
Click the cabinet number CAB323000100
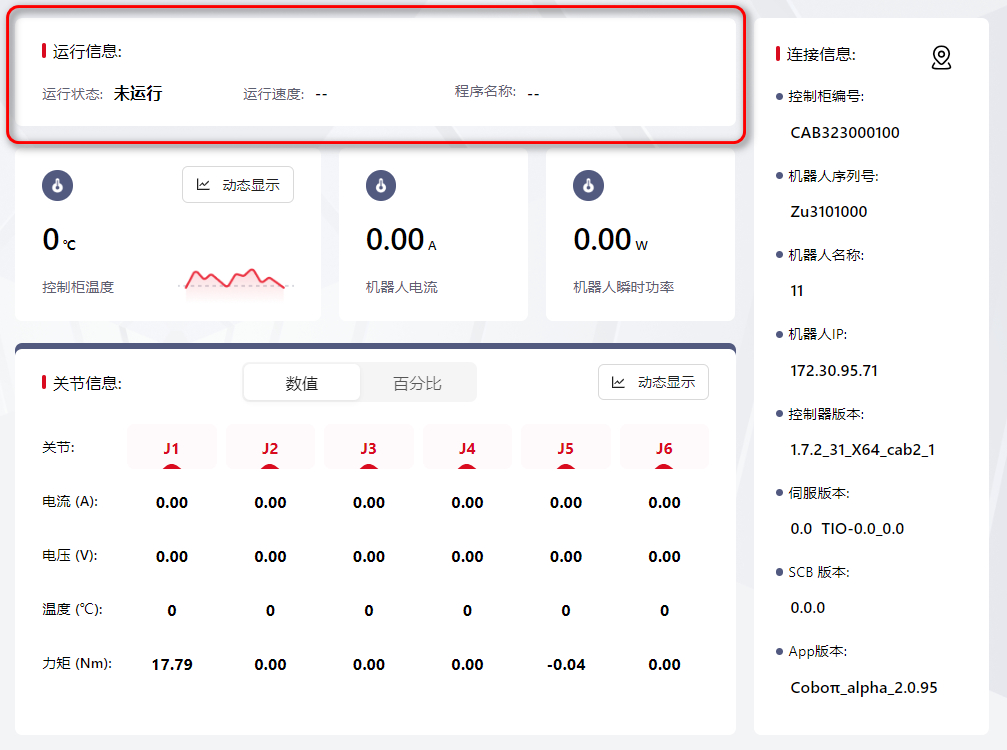pyautogui.click(x=845, y=132)
